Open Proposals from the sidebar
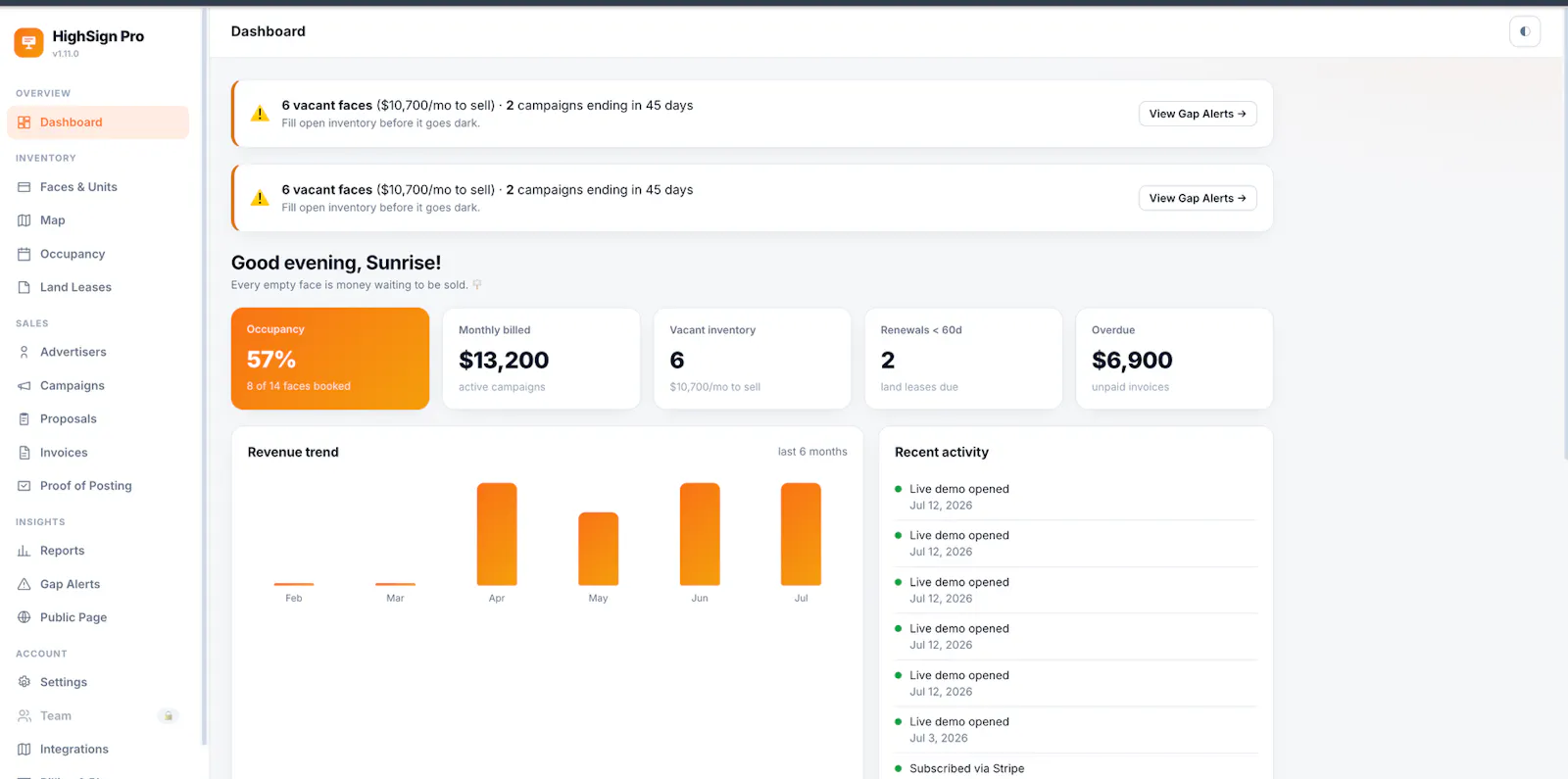The width and height of the screenshot is (1568, 779). coord(98,419)
